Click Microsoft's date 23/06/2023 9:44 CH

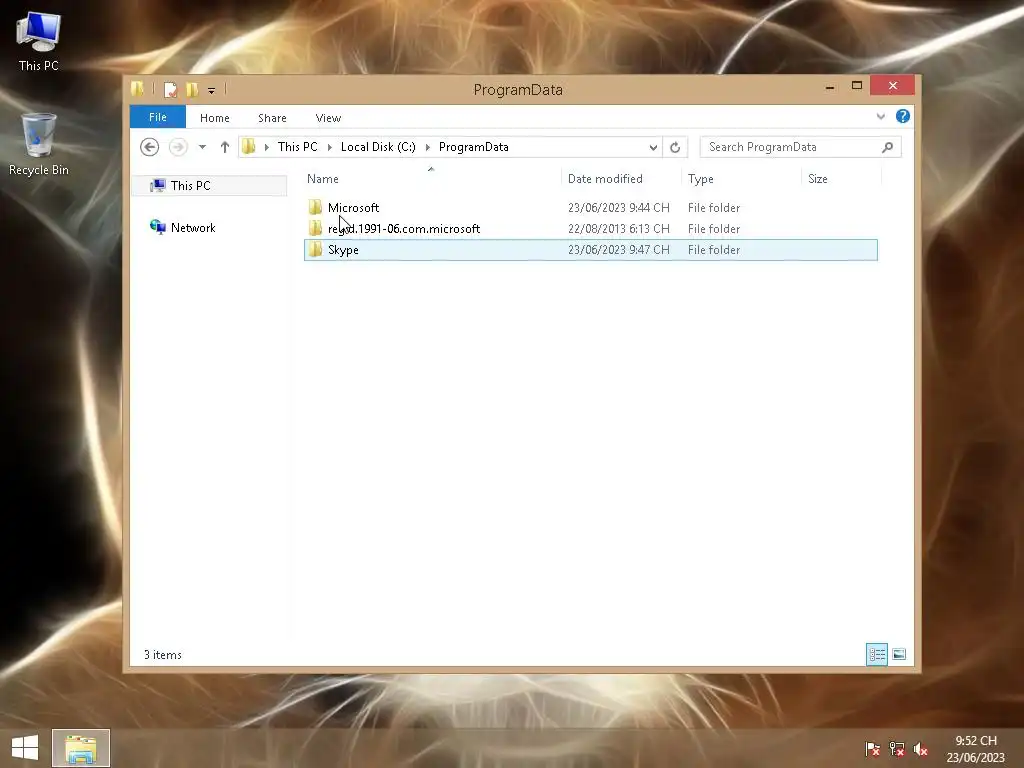coord(618,208)
